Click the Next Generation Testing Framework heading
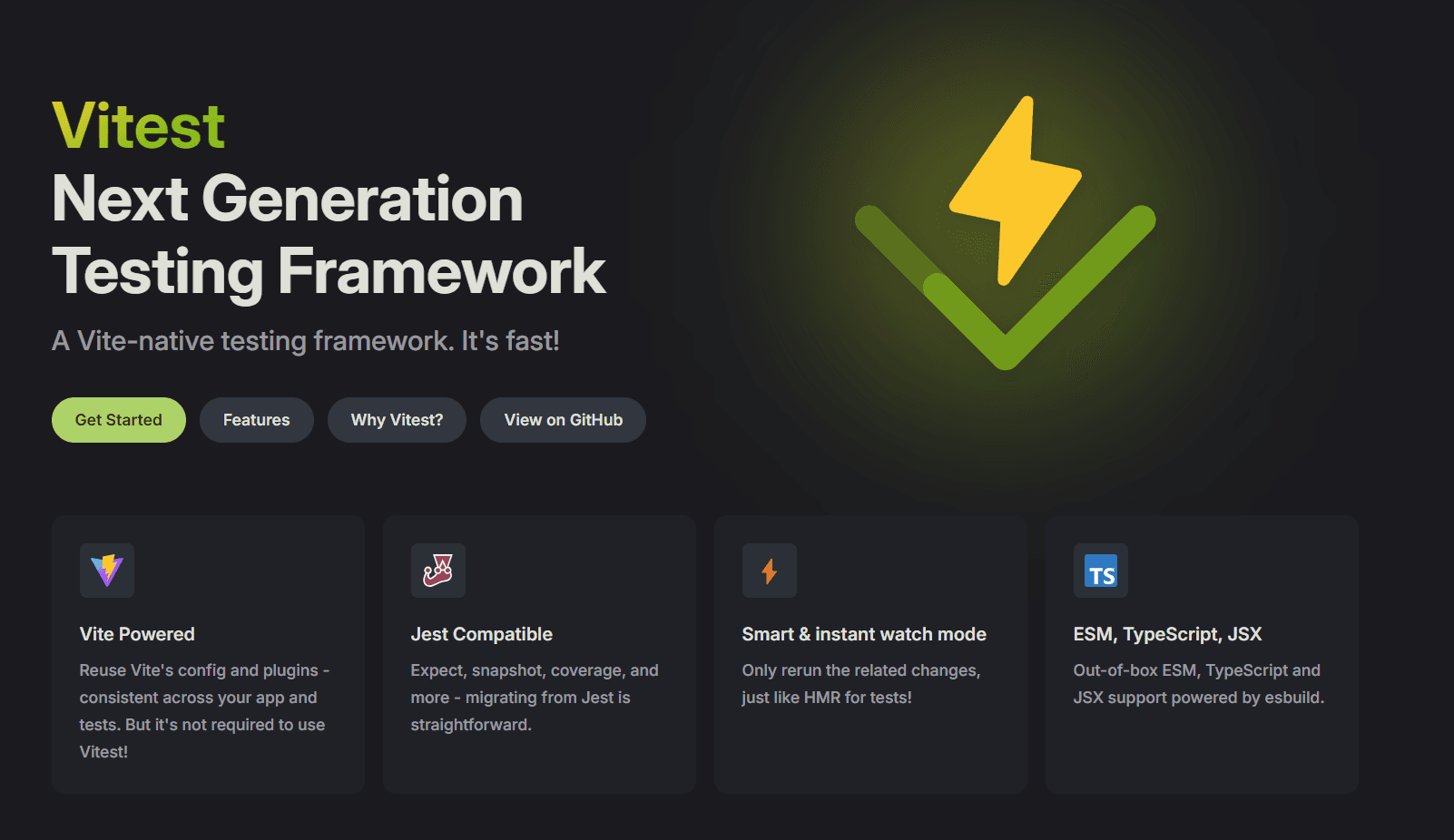Image resolution: width=1454 pixels, height=840 pixels. pos(328,235)
